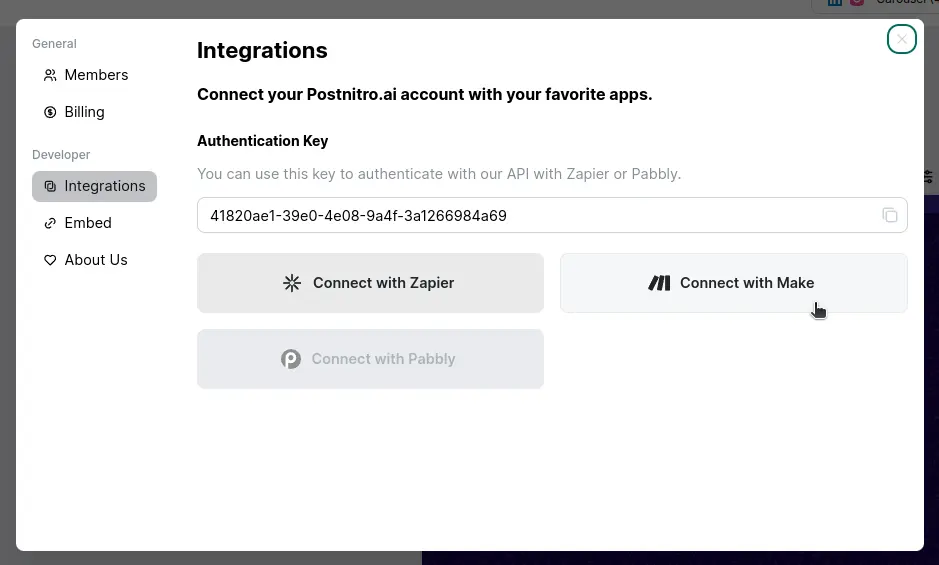Copy the authentication key with the copy icon
939x565 pixels.
tap(890, 215)
